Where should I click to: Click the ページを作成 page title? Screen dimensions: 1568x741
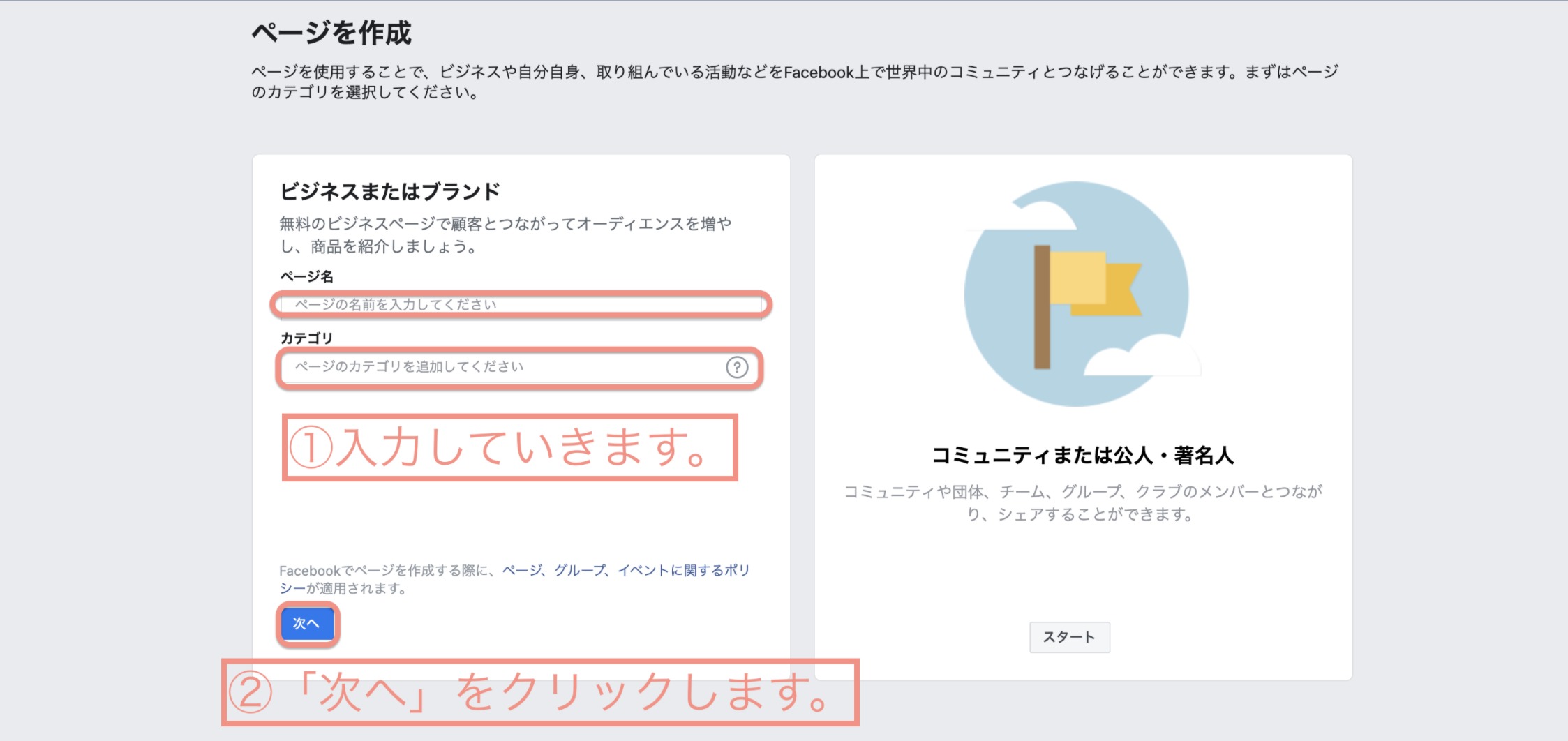click(x=331, y=33)
